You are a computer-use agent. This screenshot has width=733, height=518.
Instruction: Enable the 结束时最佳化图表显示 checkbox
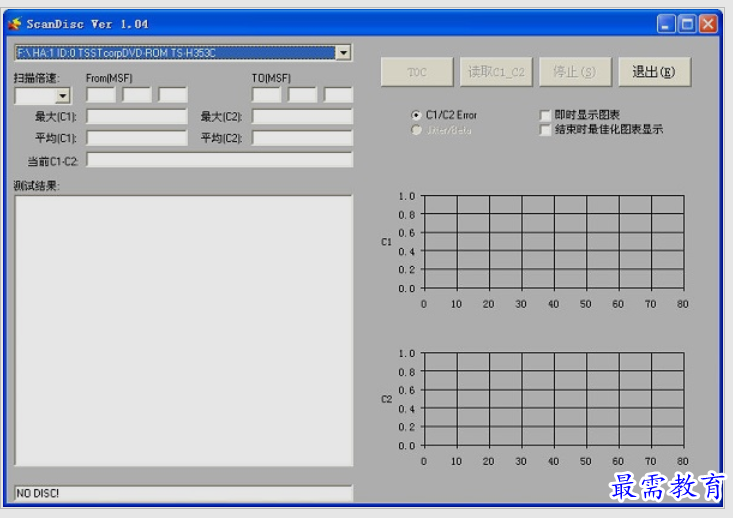pyautogui.click(x=545, y=130)
